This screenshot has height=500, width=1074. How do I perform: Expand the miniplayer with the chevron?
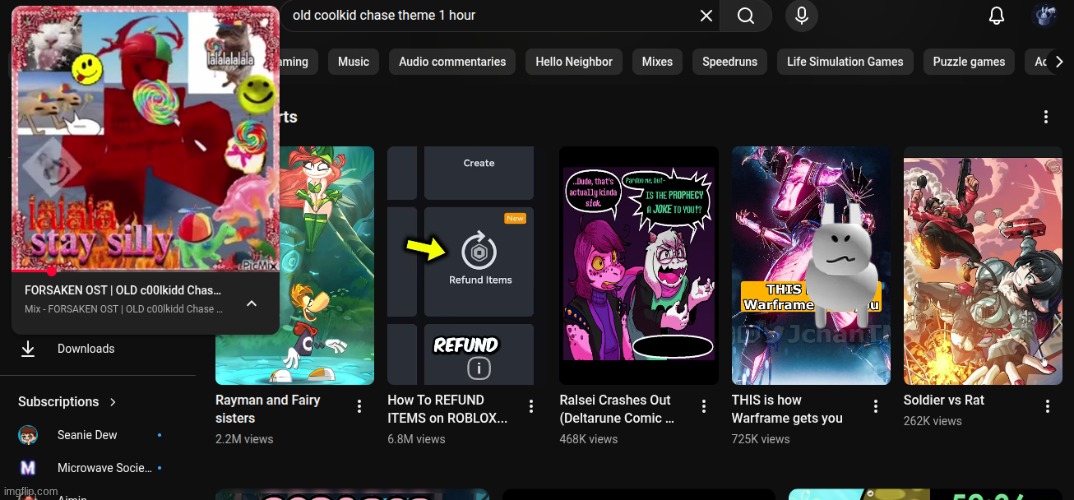(x=251, y=303)
